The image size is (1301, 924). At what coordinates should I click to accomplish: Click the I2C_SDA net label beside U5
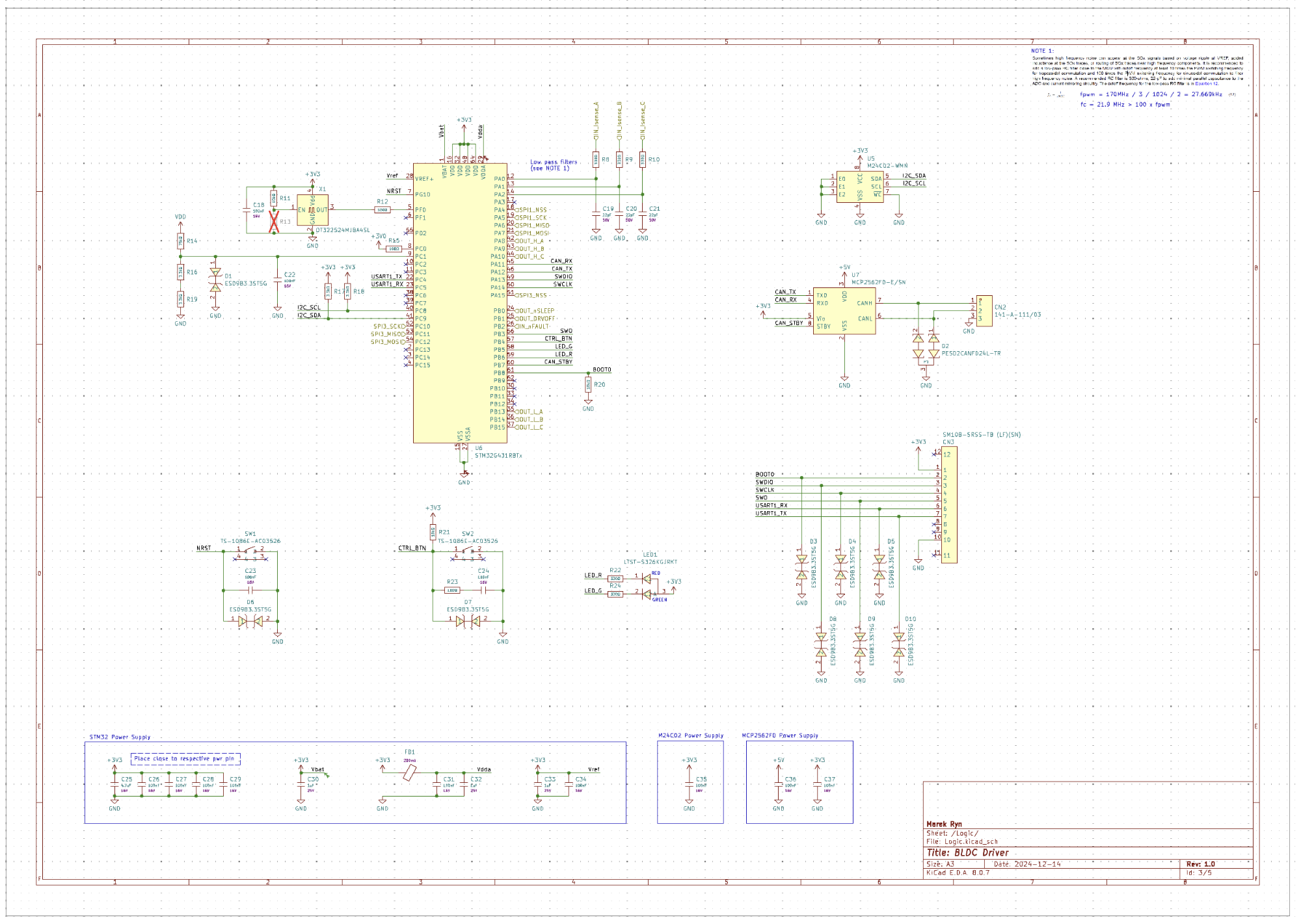[913, 176]
